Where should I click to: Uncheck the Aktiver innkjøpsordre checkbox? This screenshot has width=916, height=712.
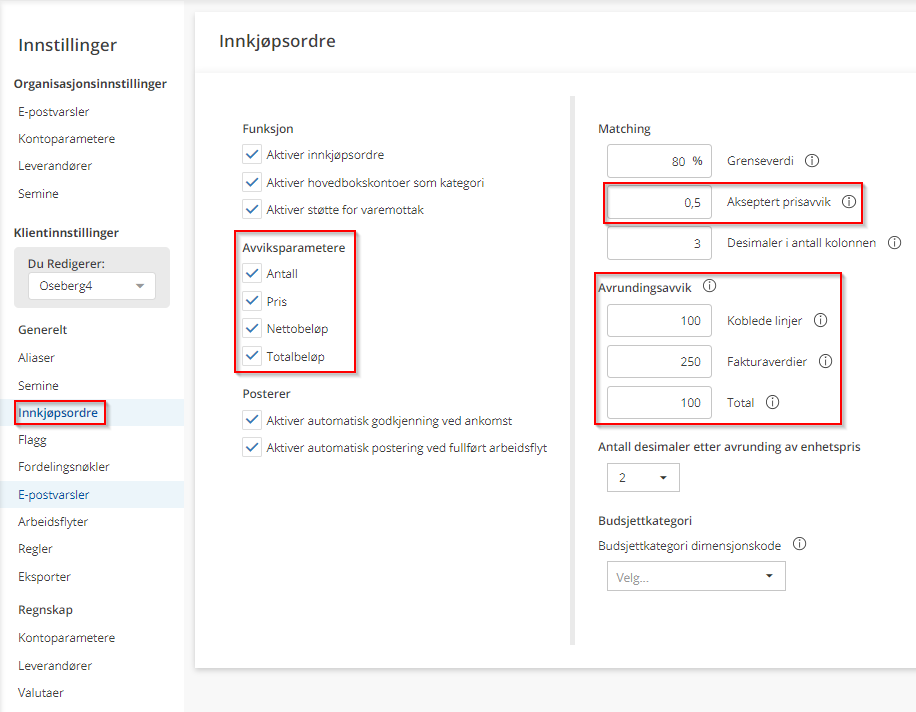[251, 155]
